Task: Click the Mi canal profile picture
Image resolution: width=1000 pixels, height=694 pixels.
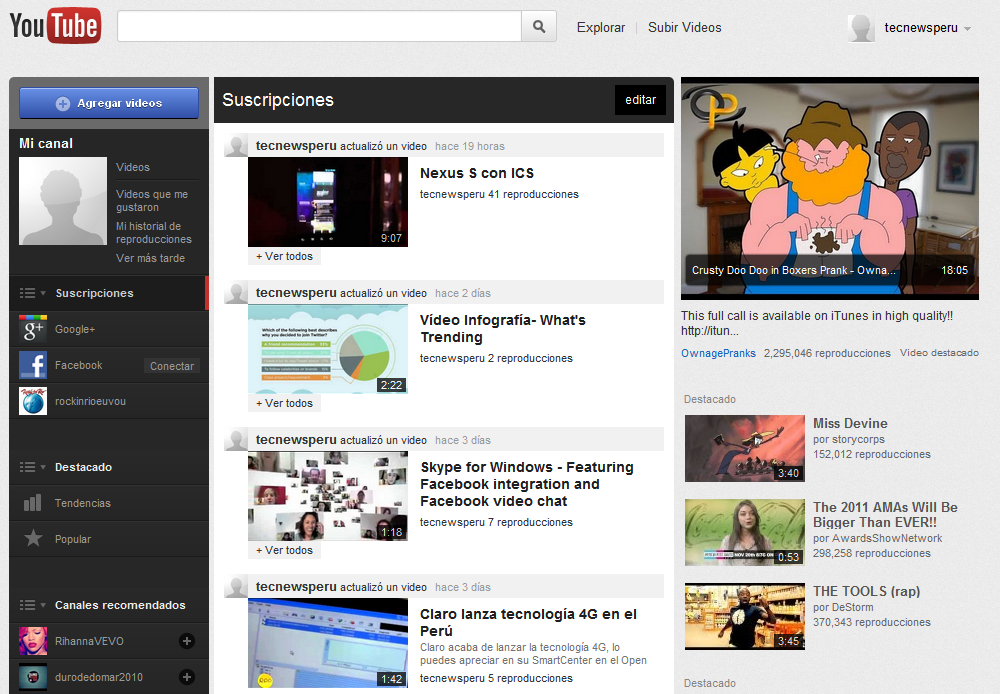Action: point(62,201)
